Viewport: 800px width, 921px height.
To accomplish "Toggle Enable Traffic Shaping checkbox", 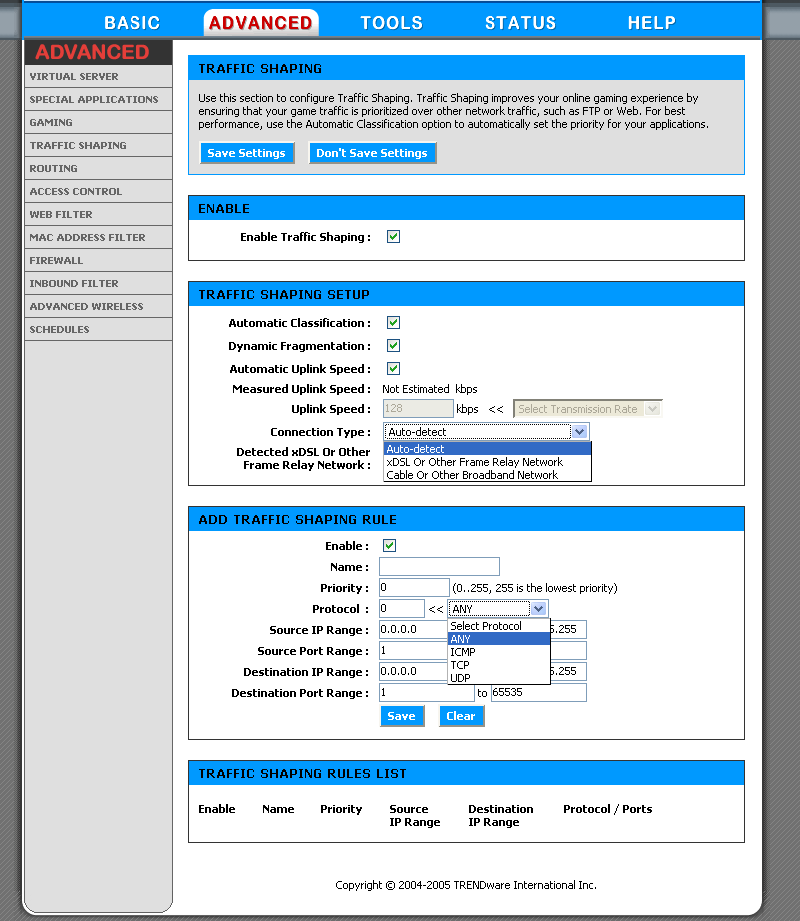I will point(394,237).
